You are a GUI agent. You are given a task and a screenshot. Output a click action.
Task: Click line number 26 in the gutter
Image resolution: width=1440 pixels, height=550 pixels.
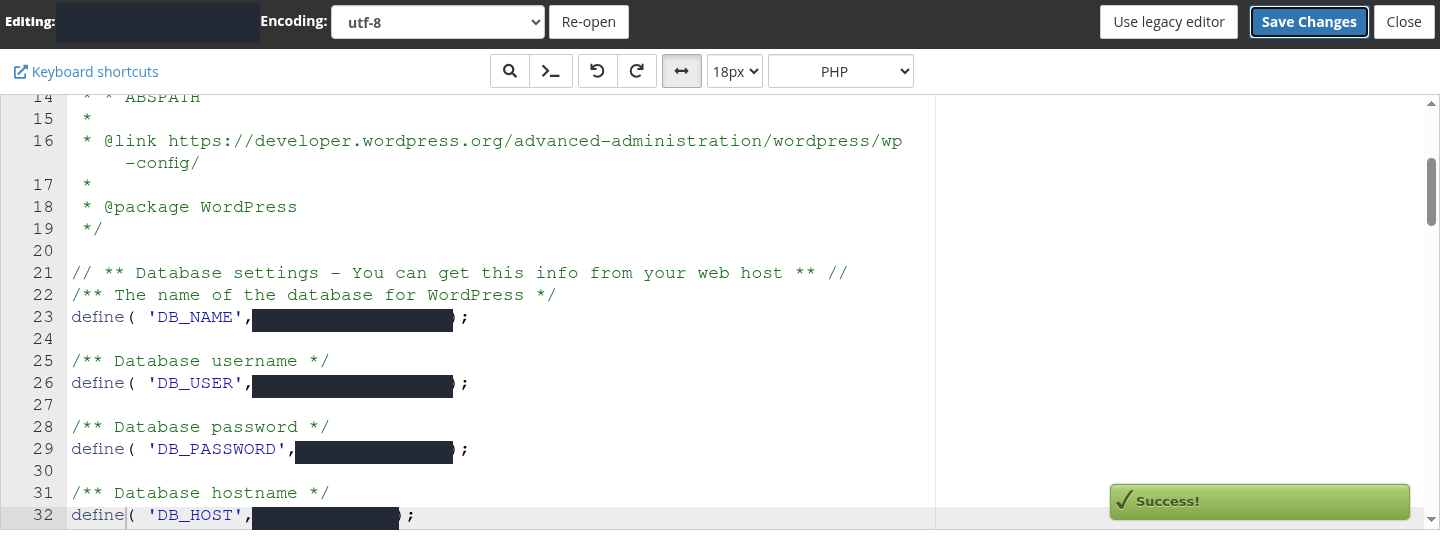pos(43,383)
